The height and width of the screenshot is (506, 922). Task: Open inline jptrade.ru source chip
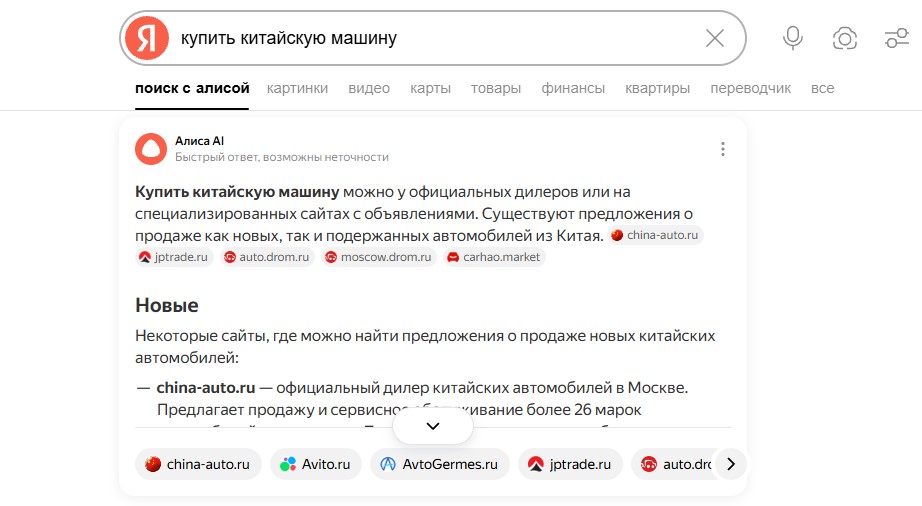[x=174, y=257]
